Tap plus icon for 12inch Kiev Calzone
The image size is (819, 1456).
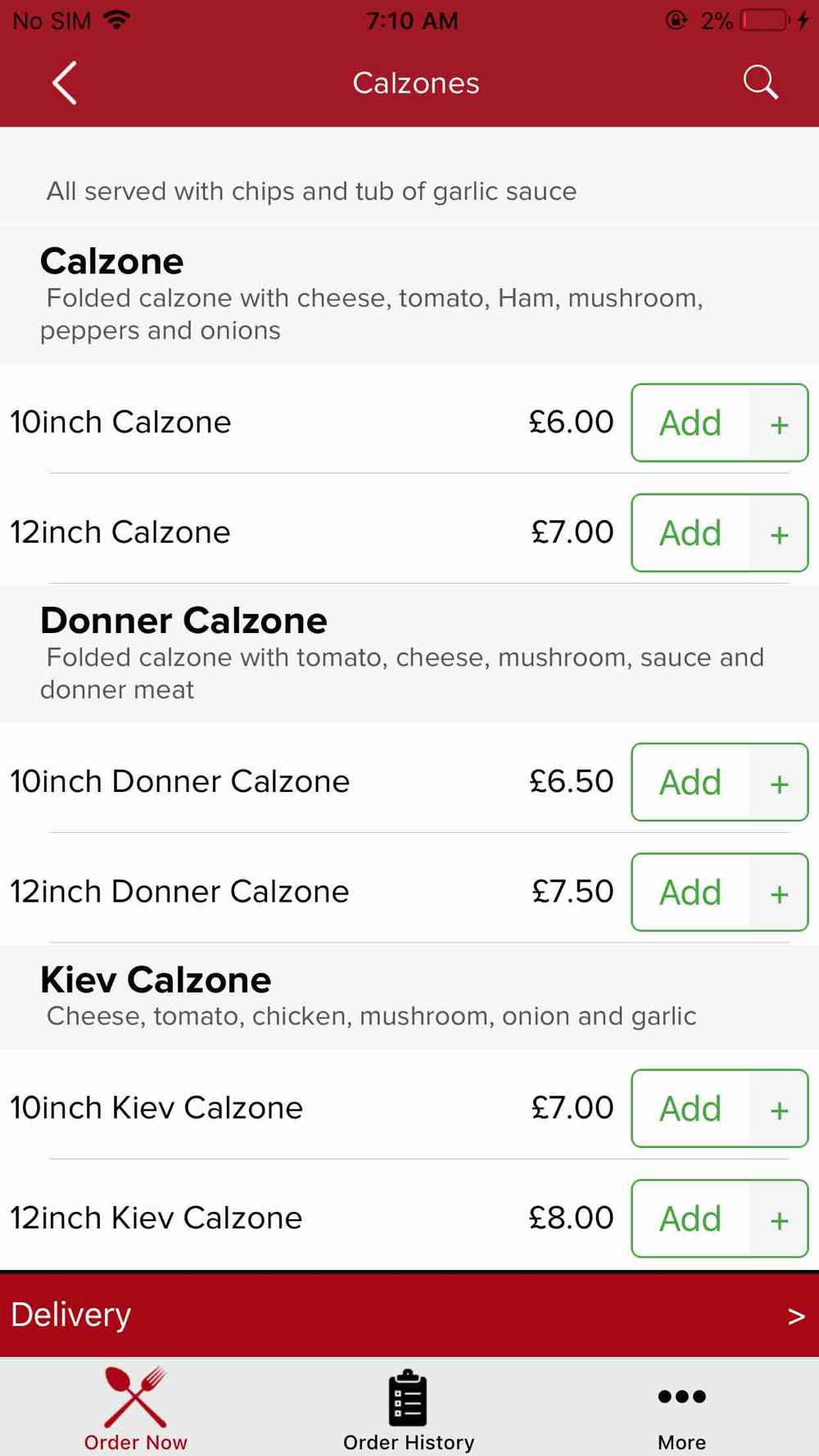coord(779,1219)
